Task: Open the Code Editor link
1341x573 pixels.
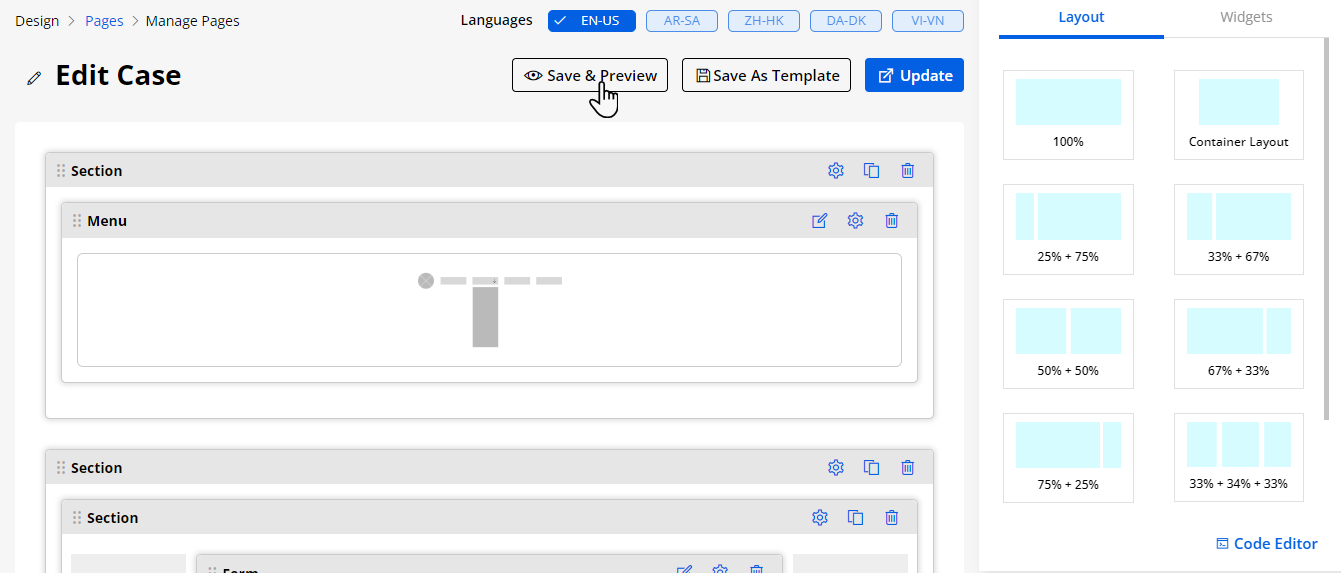Action: click(x=1267, y=544)
